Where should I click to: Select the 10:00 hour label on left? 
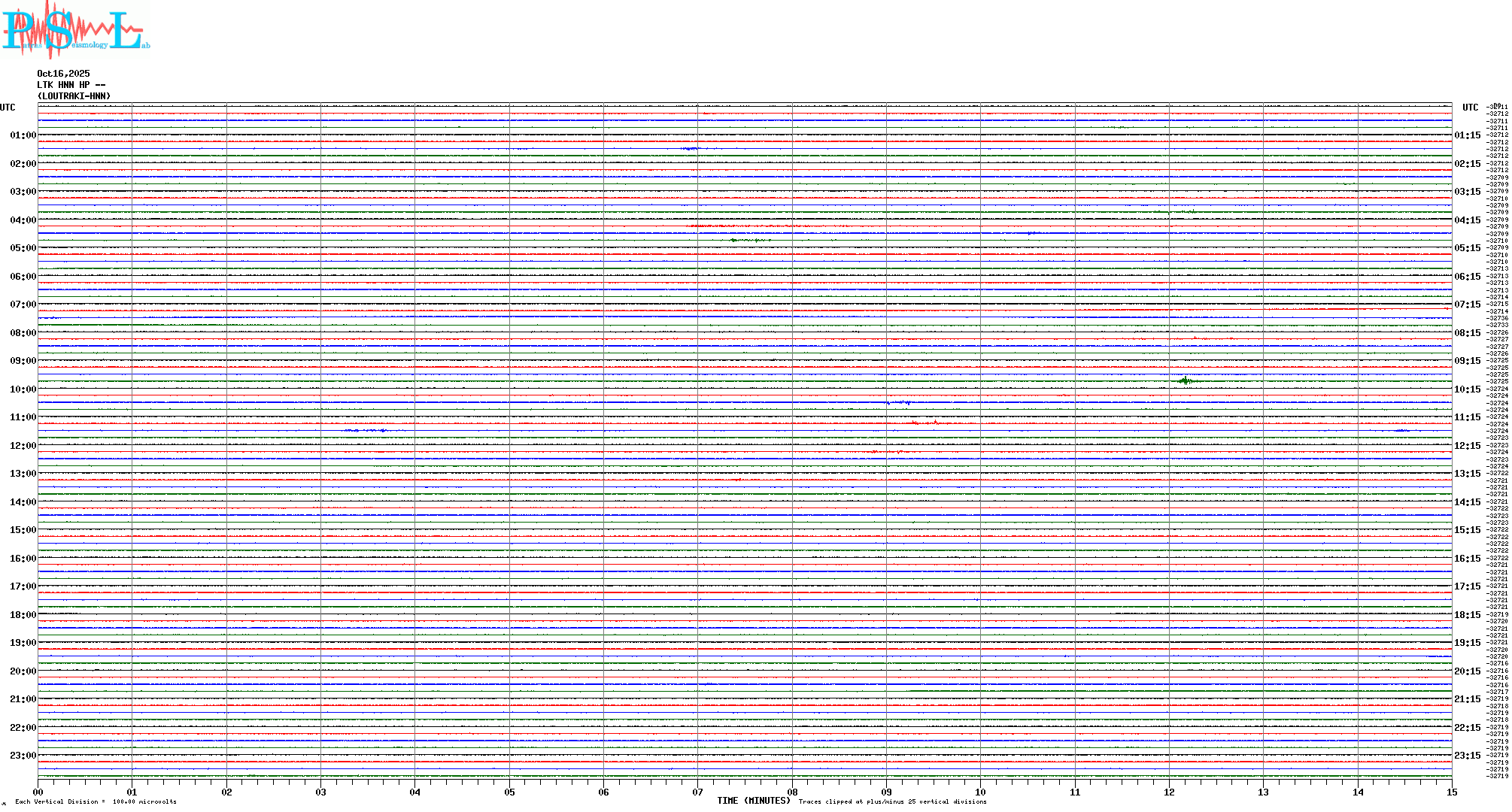(23, 389)
